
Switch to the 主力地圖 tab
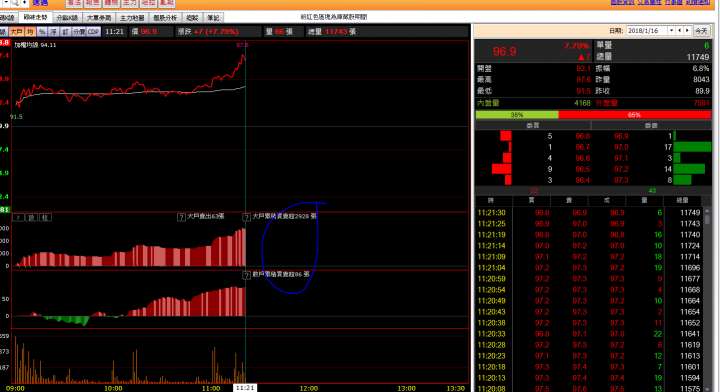[132, 18]
